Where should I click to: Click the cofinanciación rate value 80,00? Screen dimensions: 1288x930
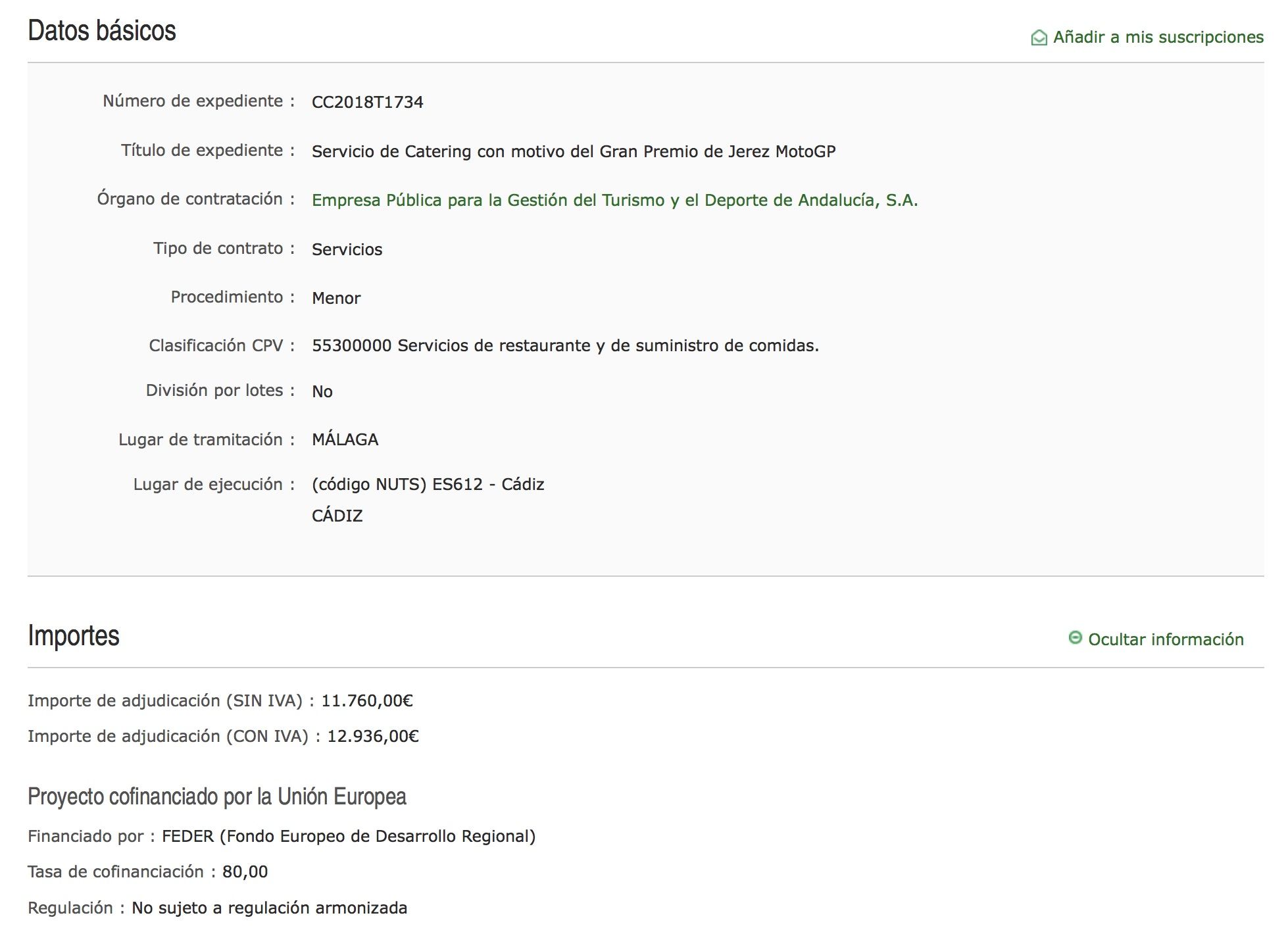pyautogui.click(x=245, y=871)
